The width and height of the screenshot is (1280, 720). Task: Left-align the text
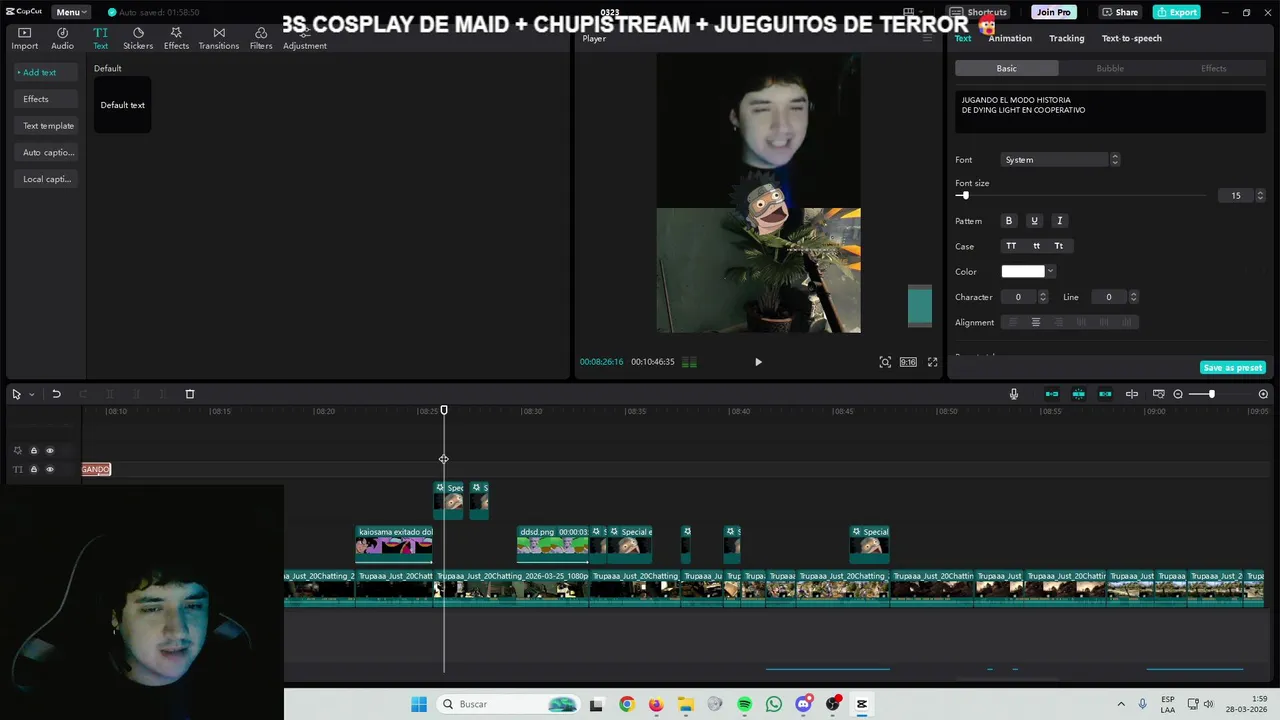coord(1013,322)
